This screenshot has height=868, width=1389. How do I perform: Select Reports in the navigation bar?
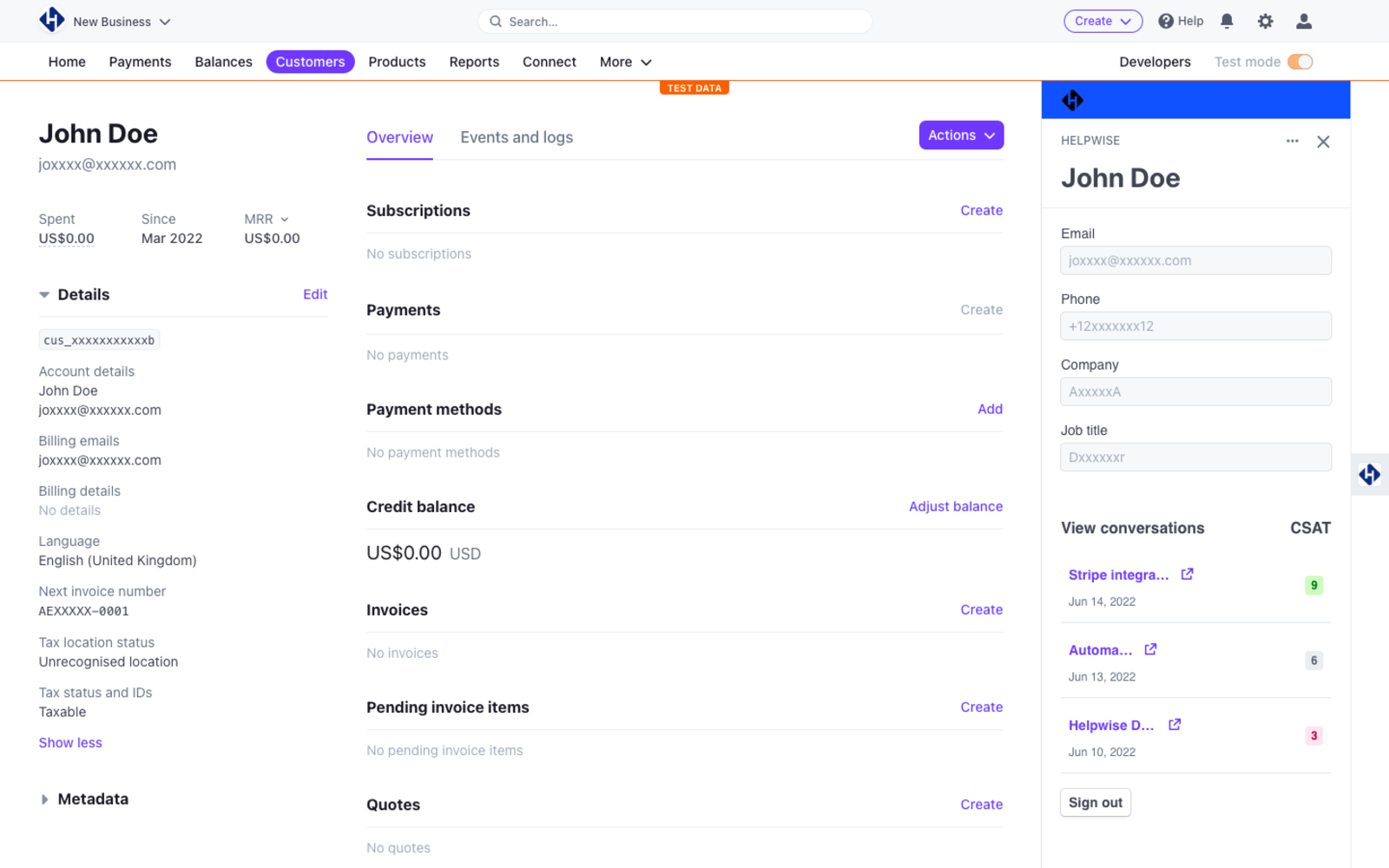click(x=474, y=62)
